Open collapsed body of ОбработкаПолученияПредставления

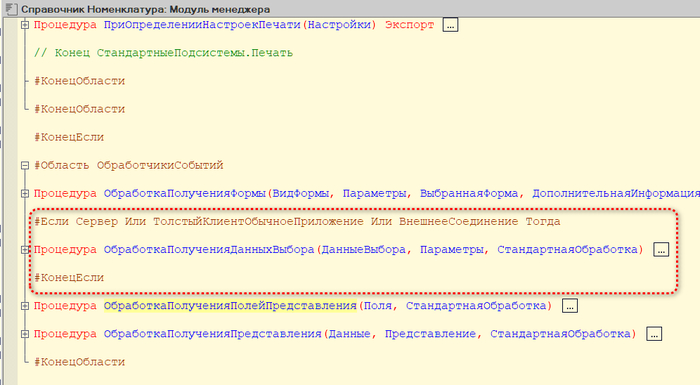click(x=654, y=334)
